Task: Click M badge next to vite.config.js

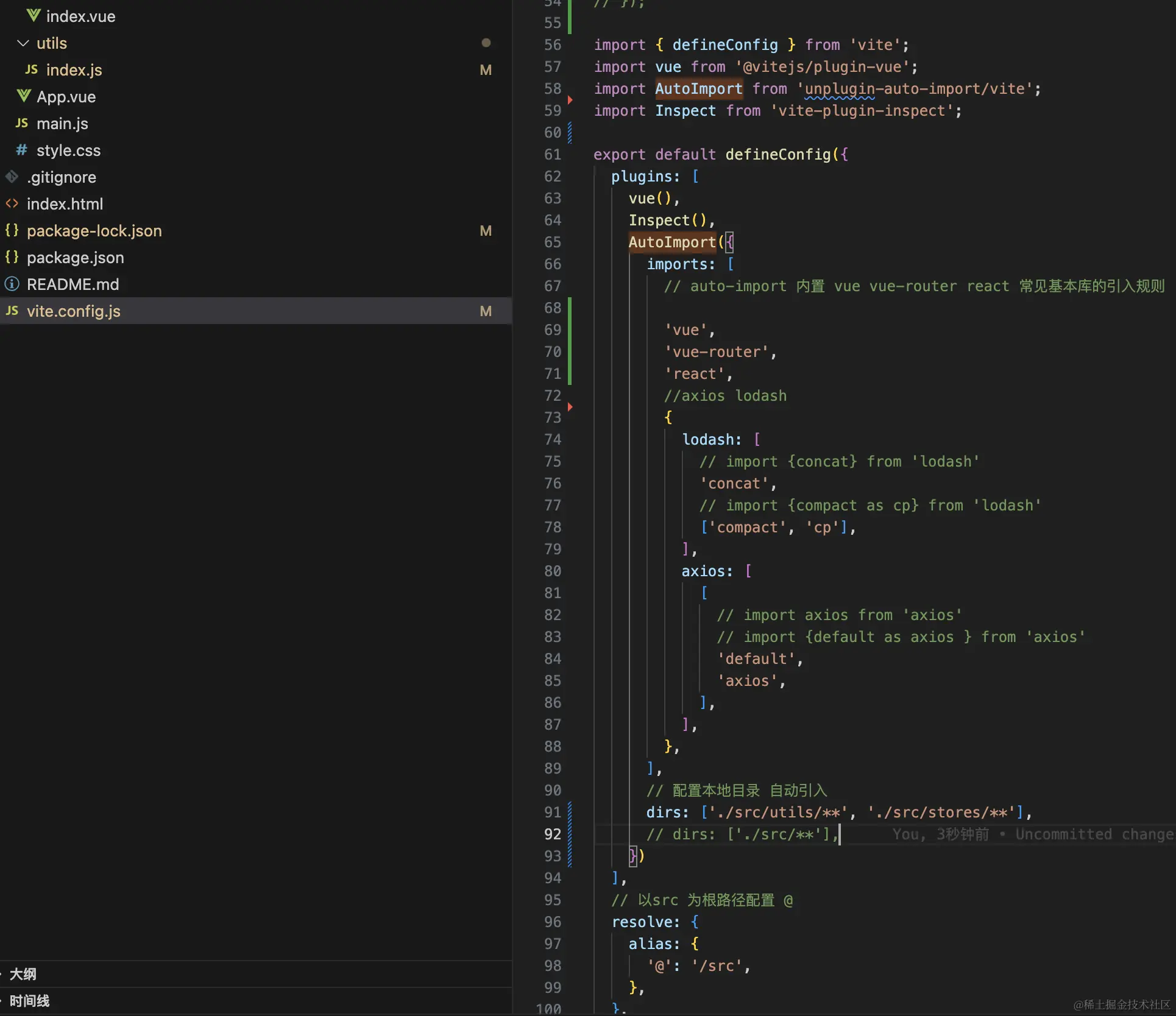Action: point(486,311)
